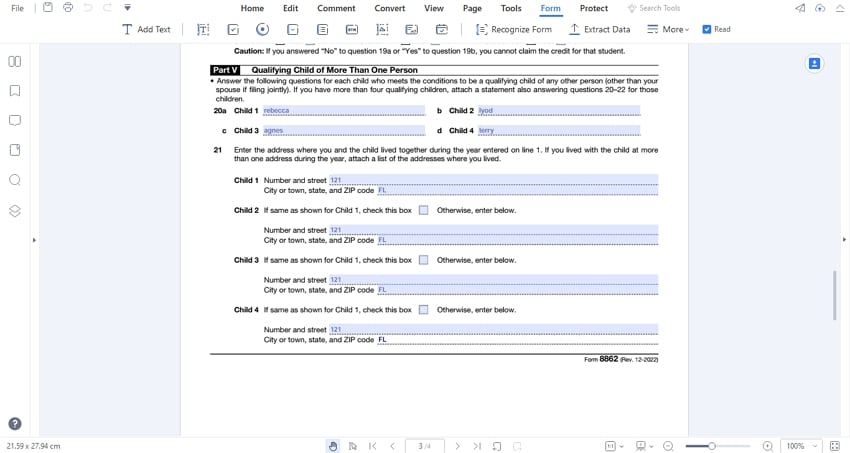Check Child 3 same address box
This screenshot has width=850, height=453.
[x=423, y=260]
